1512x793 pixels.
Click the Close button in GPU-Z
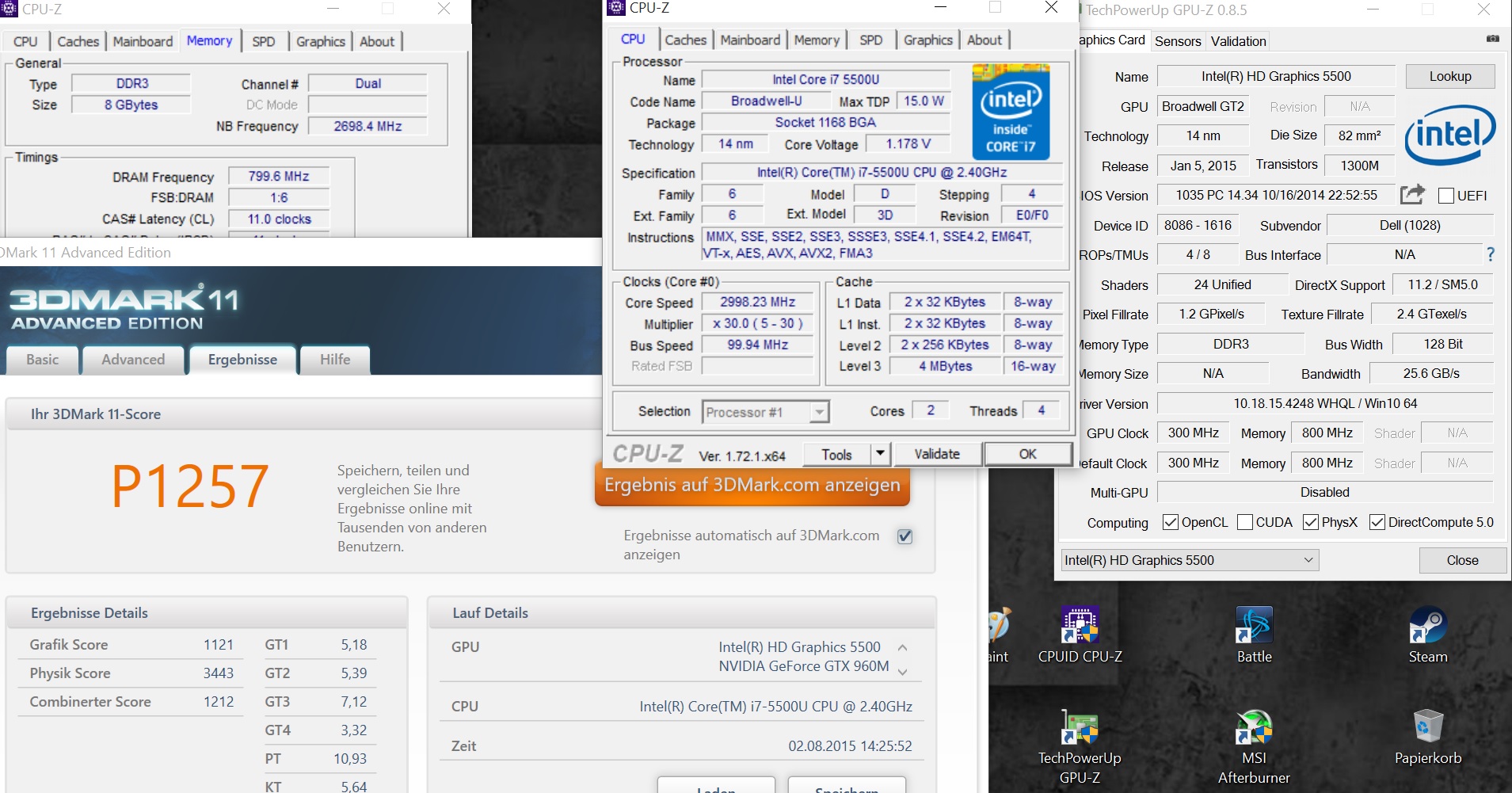(x=1462, y=560)
